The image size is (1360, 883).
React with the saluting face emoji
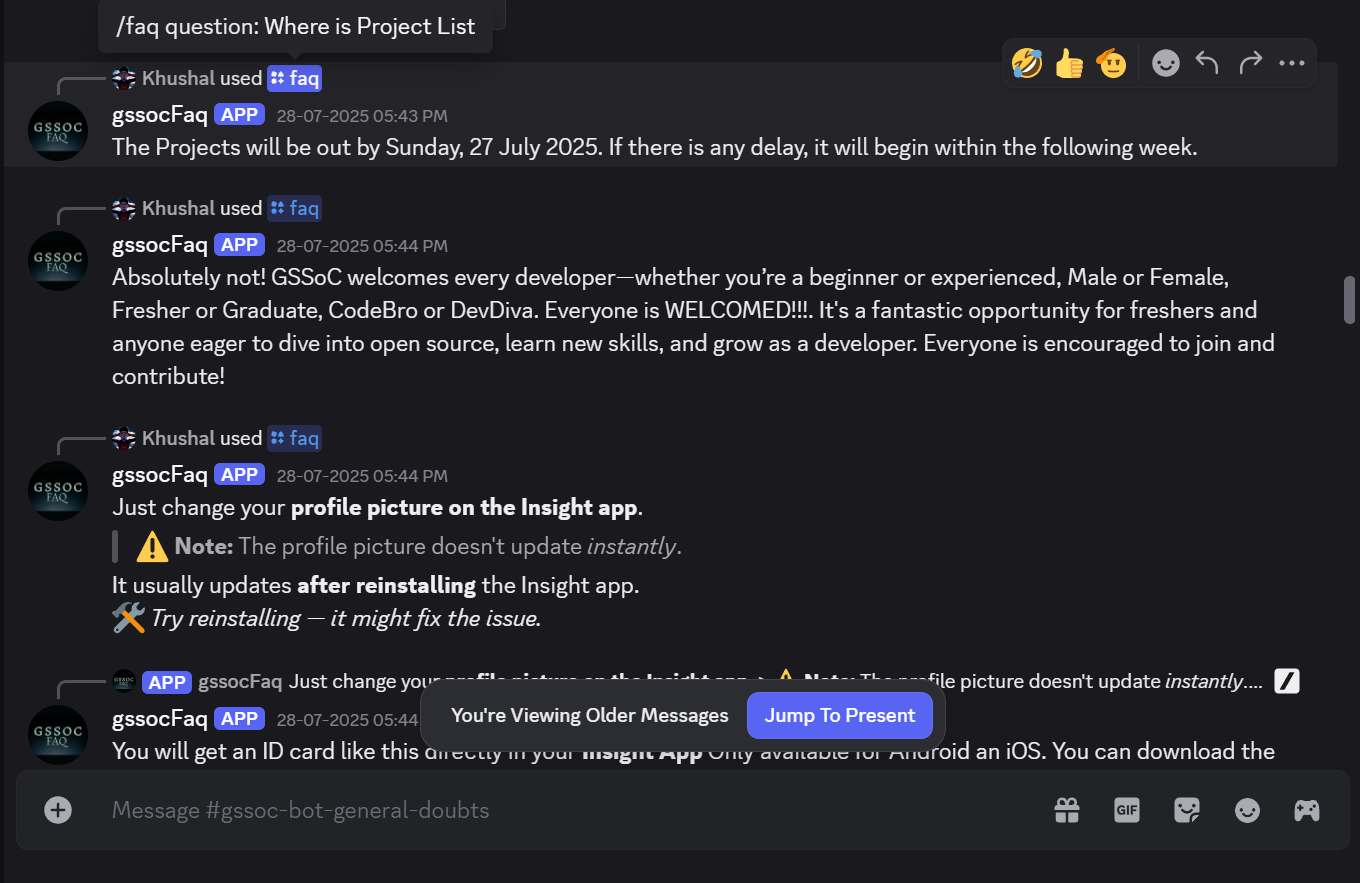pos(1111,64)
